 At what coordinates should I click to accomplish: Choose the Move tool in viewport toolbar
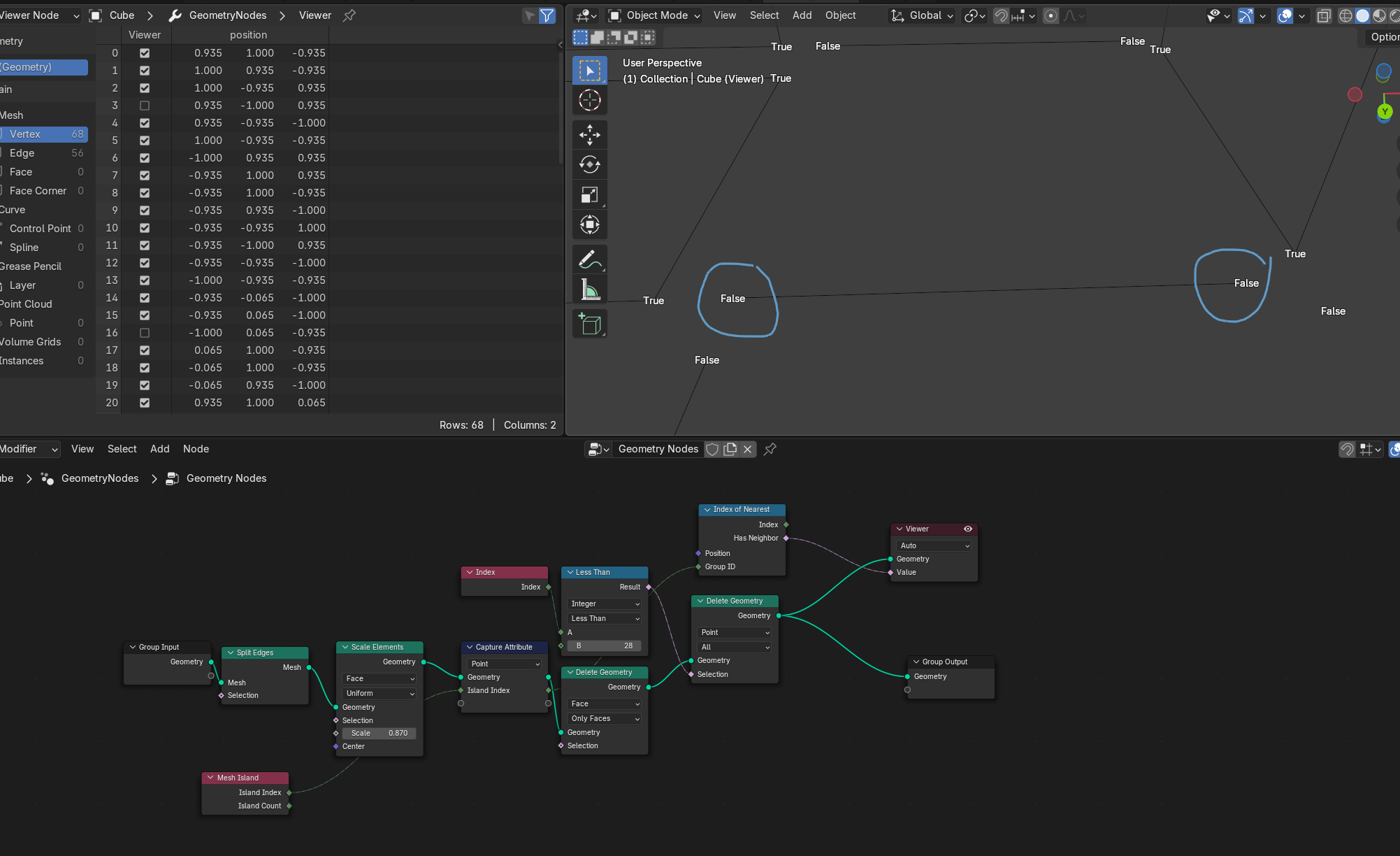[x=589, y=134]
